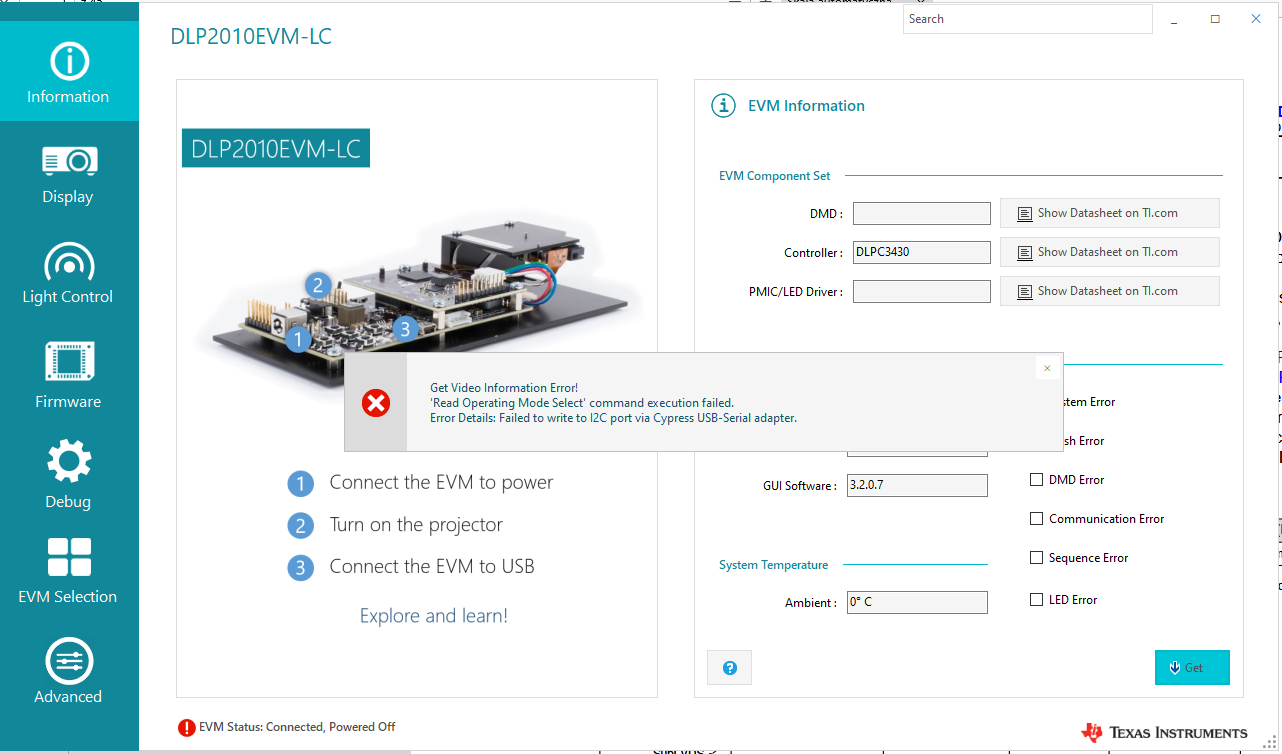
Task: Switch to EVM Selection
Action: (x=69, y=571)
